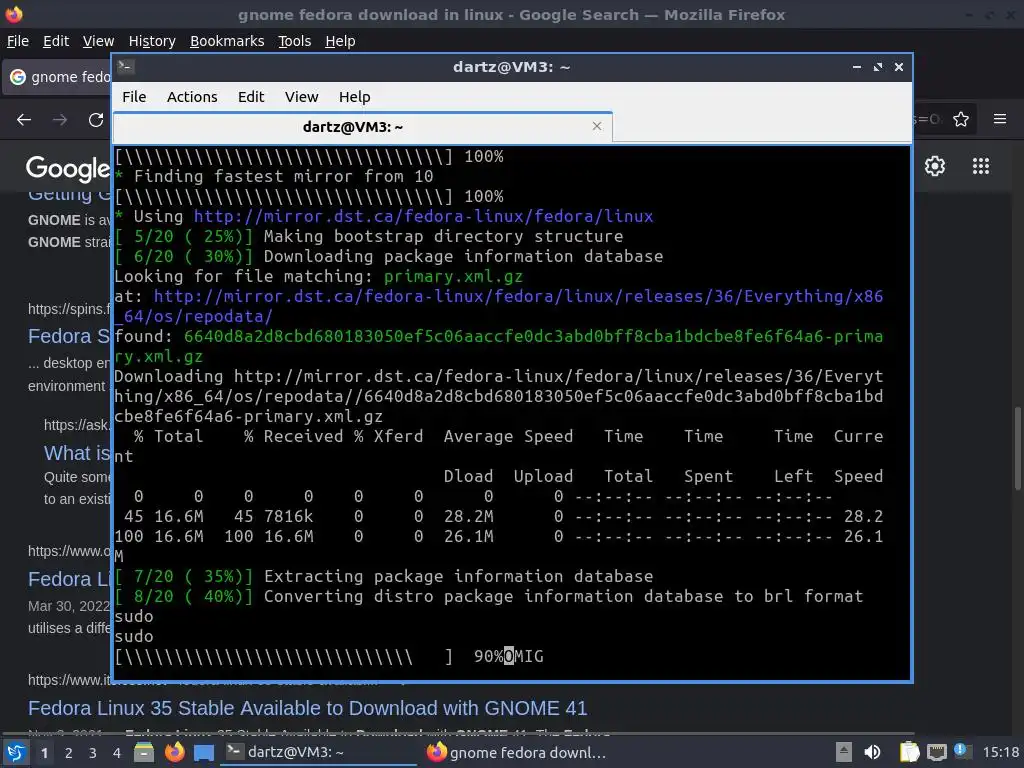Open Fedora Linux 35 Stable GNOME 41 result

(x=308, y=708)
